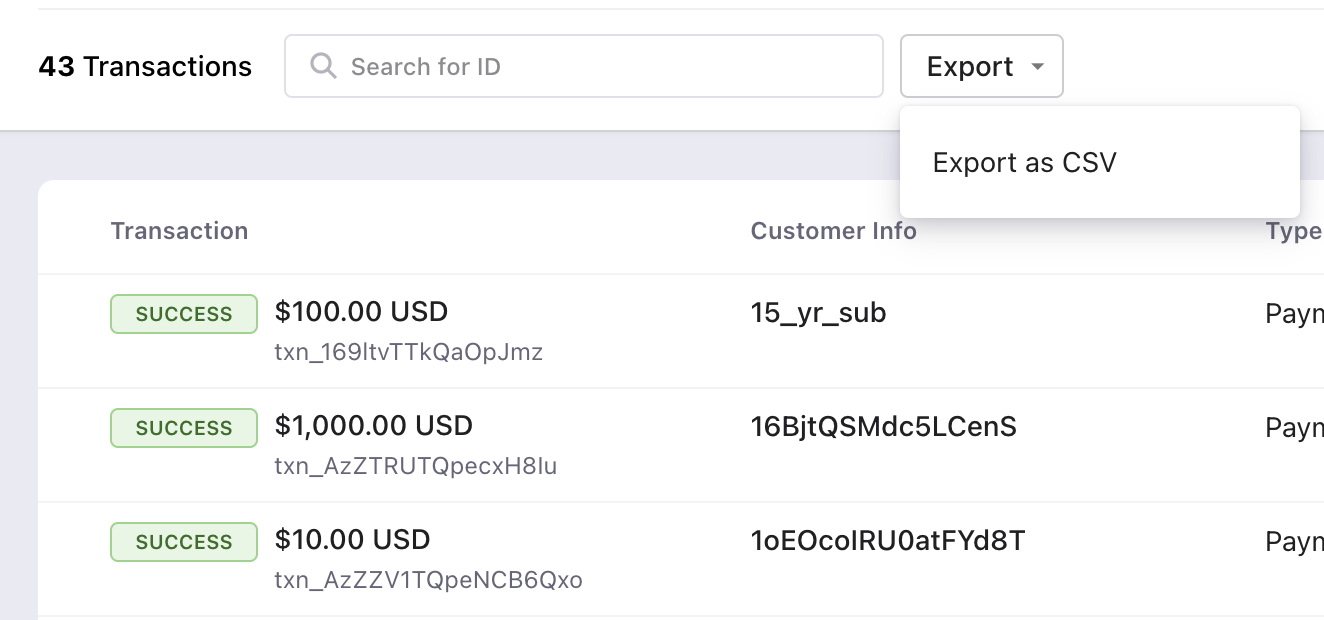Viewport: 1324px width, 620px height.
Task: Click the Transaction column header
Action: point(179,231)
